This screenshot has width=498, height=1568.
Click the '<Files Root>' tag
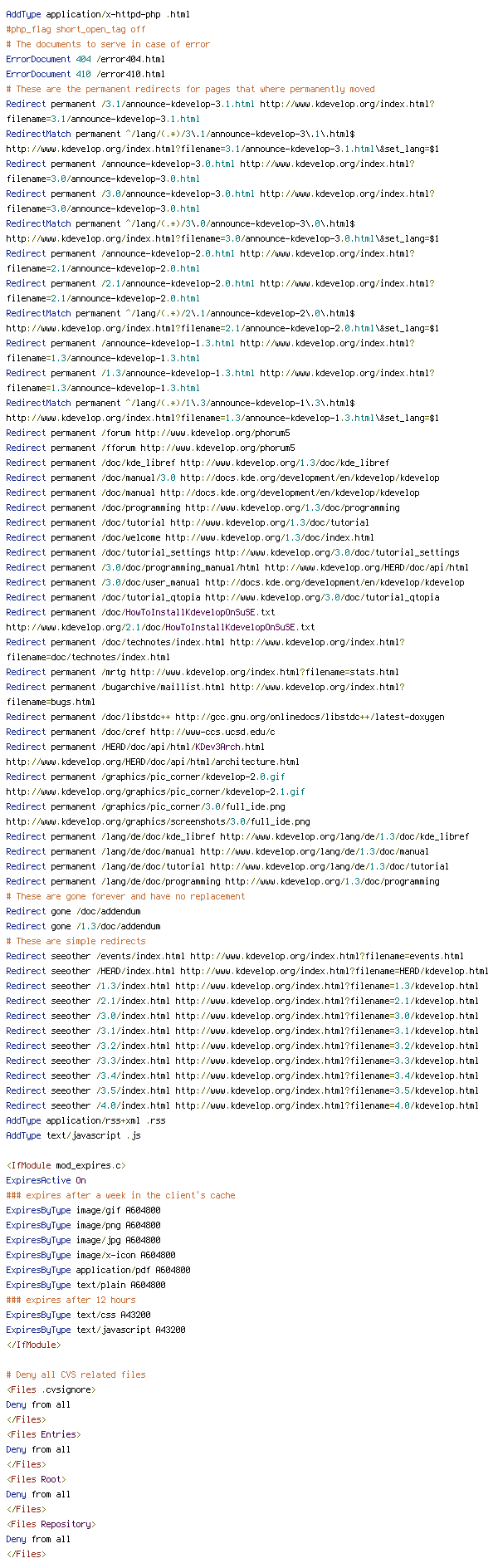click(x=36, y=1479)
